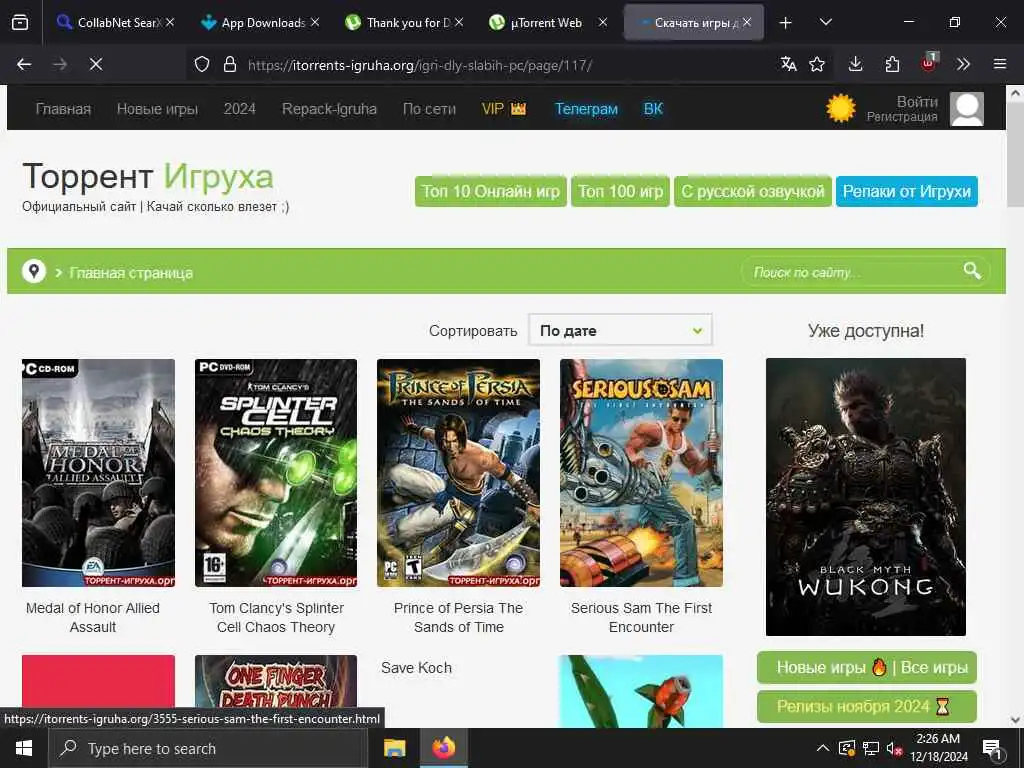Open Топ 100 игр button

(x=620, y=191)
